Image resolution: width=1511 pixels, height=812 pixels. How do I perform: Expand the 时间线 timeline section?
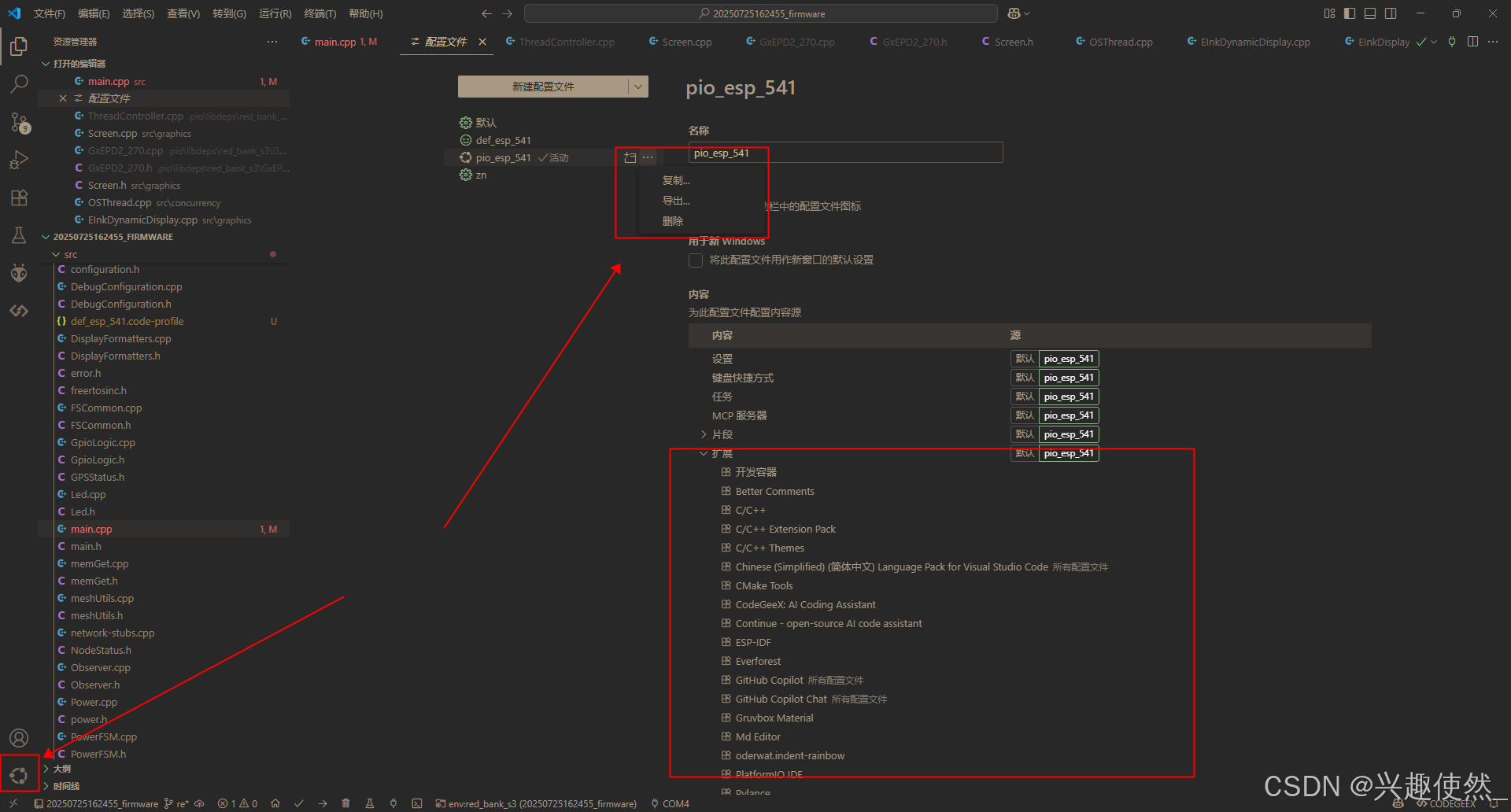tap(46, 786)
